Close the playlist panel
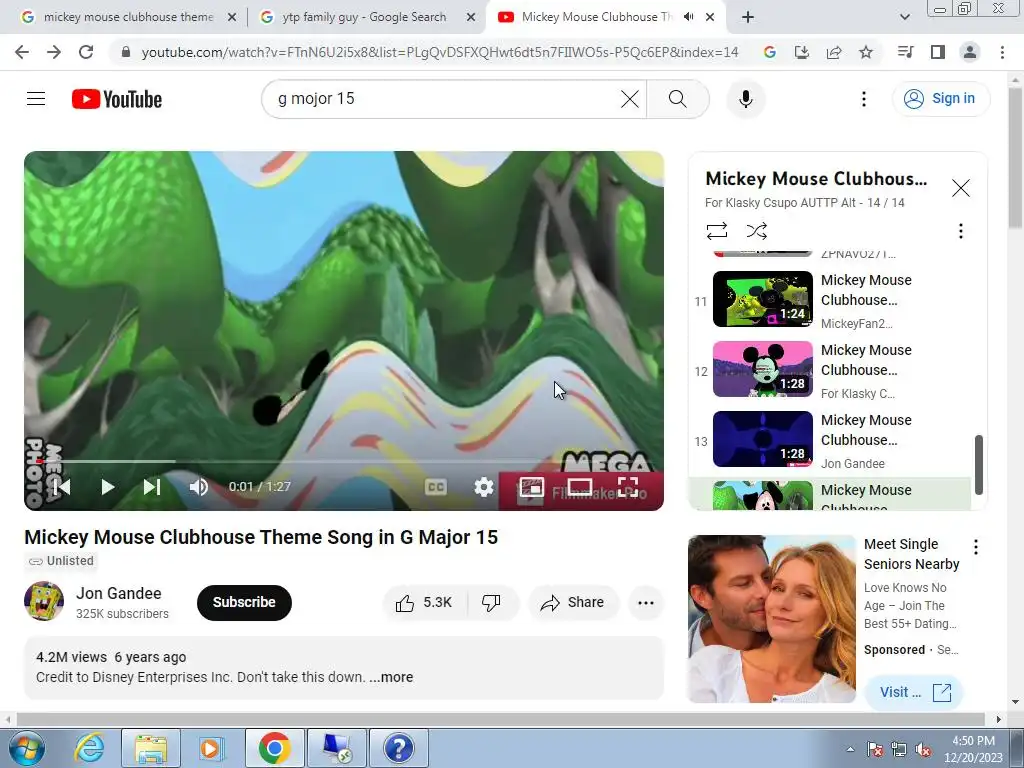 point(960,188)
